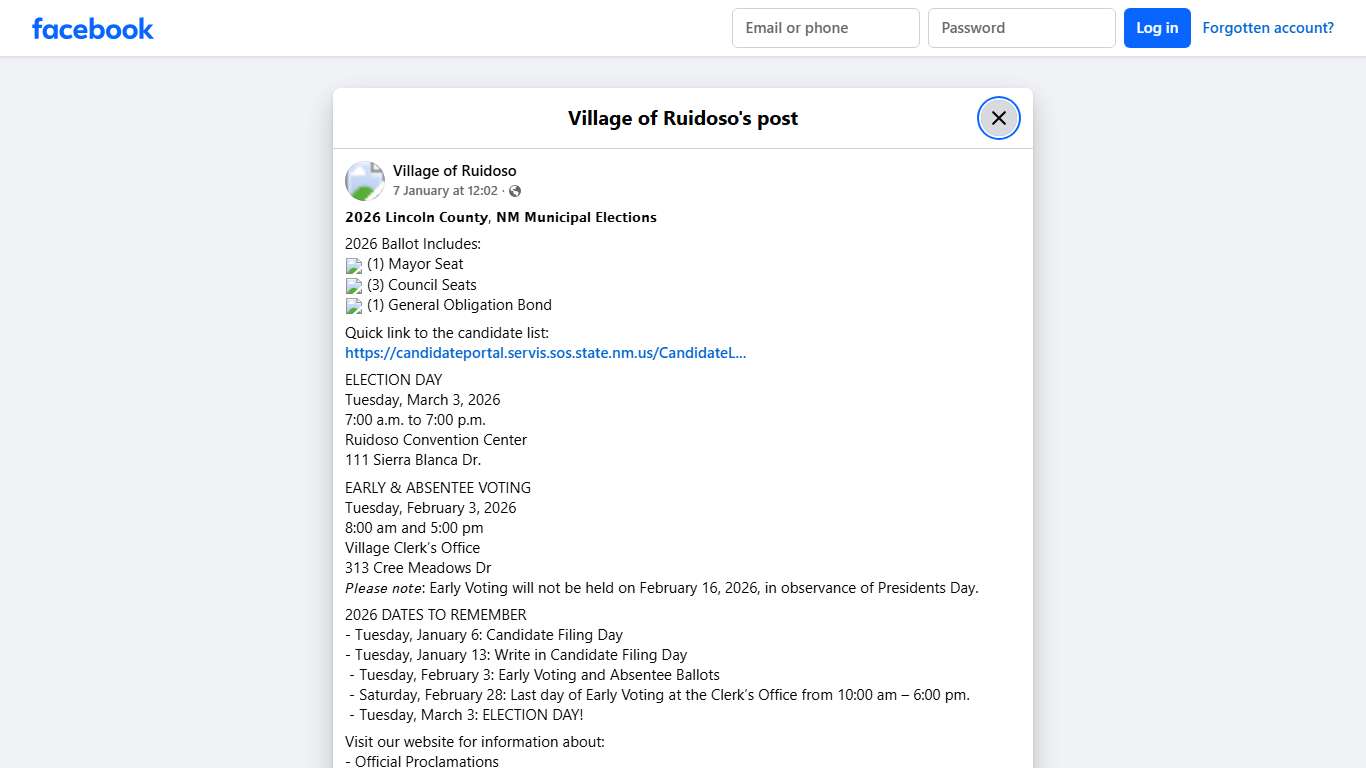Click the Village of Ruidoso profile picture

click(364, 180)
